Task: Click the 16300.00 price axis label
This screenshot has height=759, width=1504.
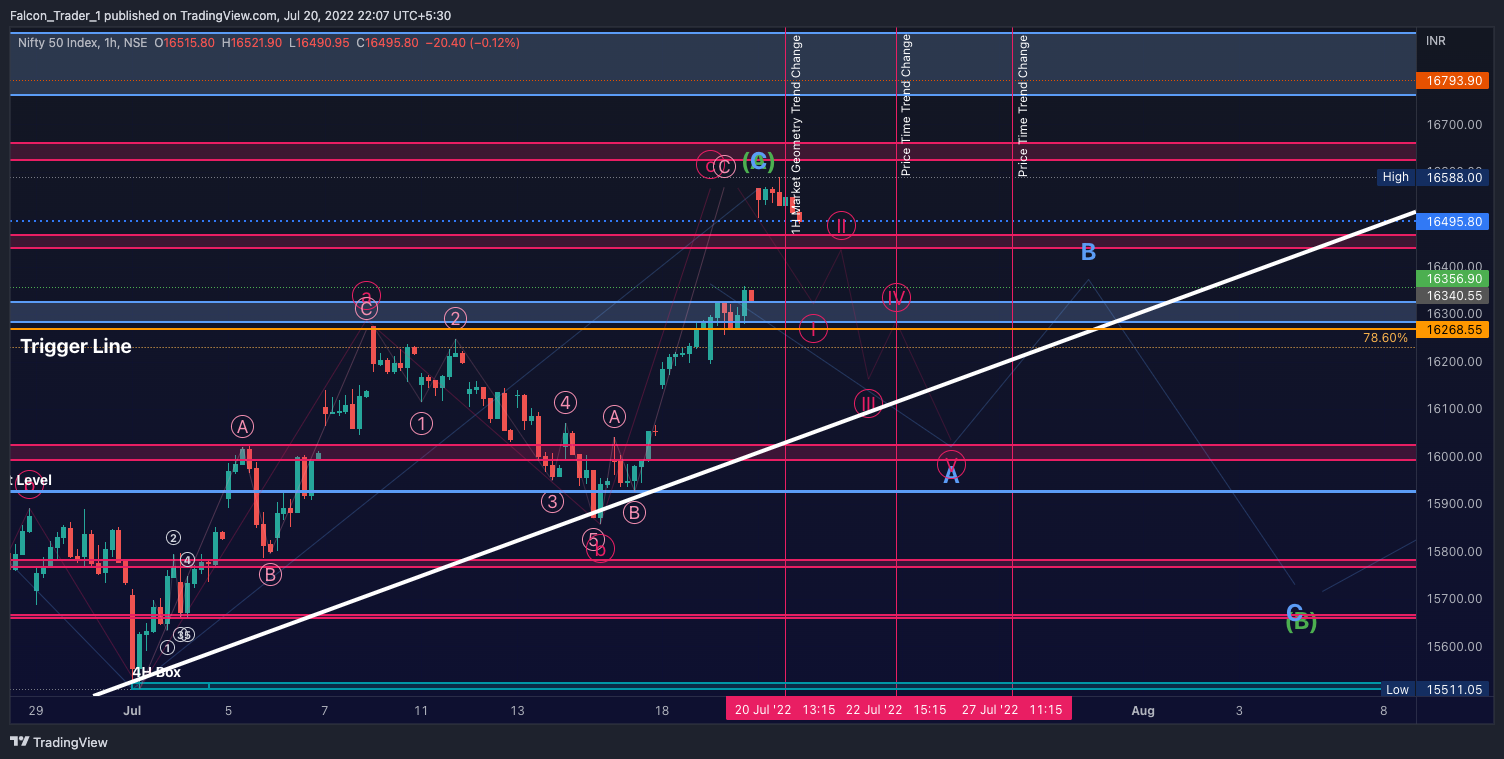Action: click(x=1453, y=313)
